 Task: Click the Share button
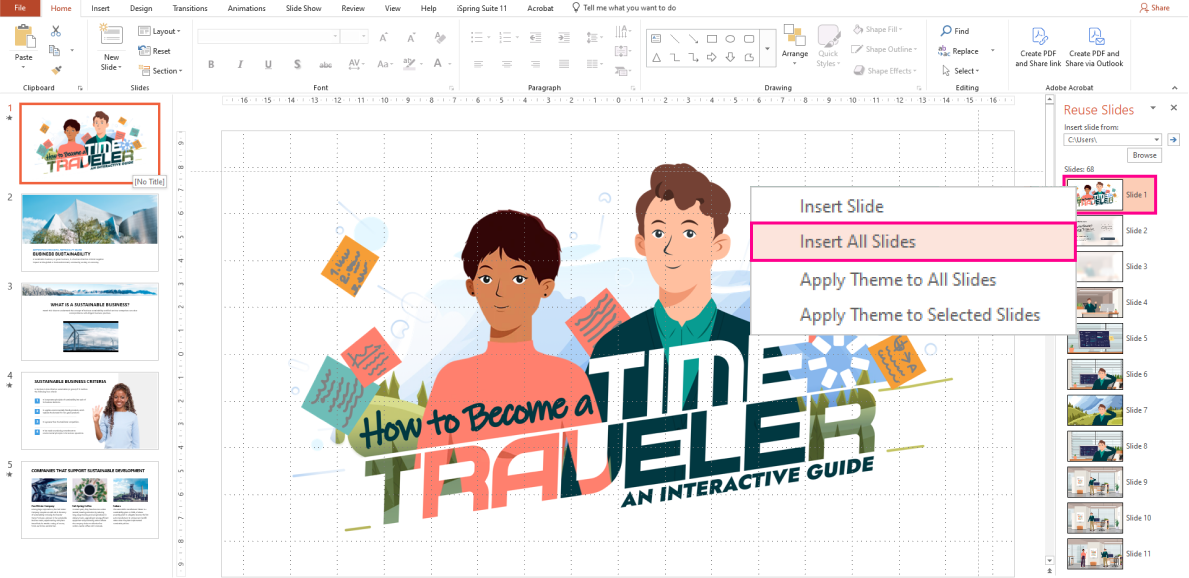coord(1154,8)
